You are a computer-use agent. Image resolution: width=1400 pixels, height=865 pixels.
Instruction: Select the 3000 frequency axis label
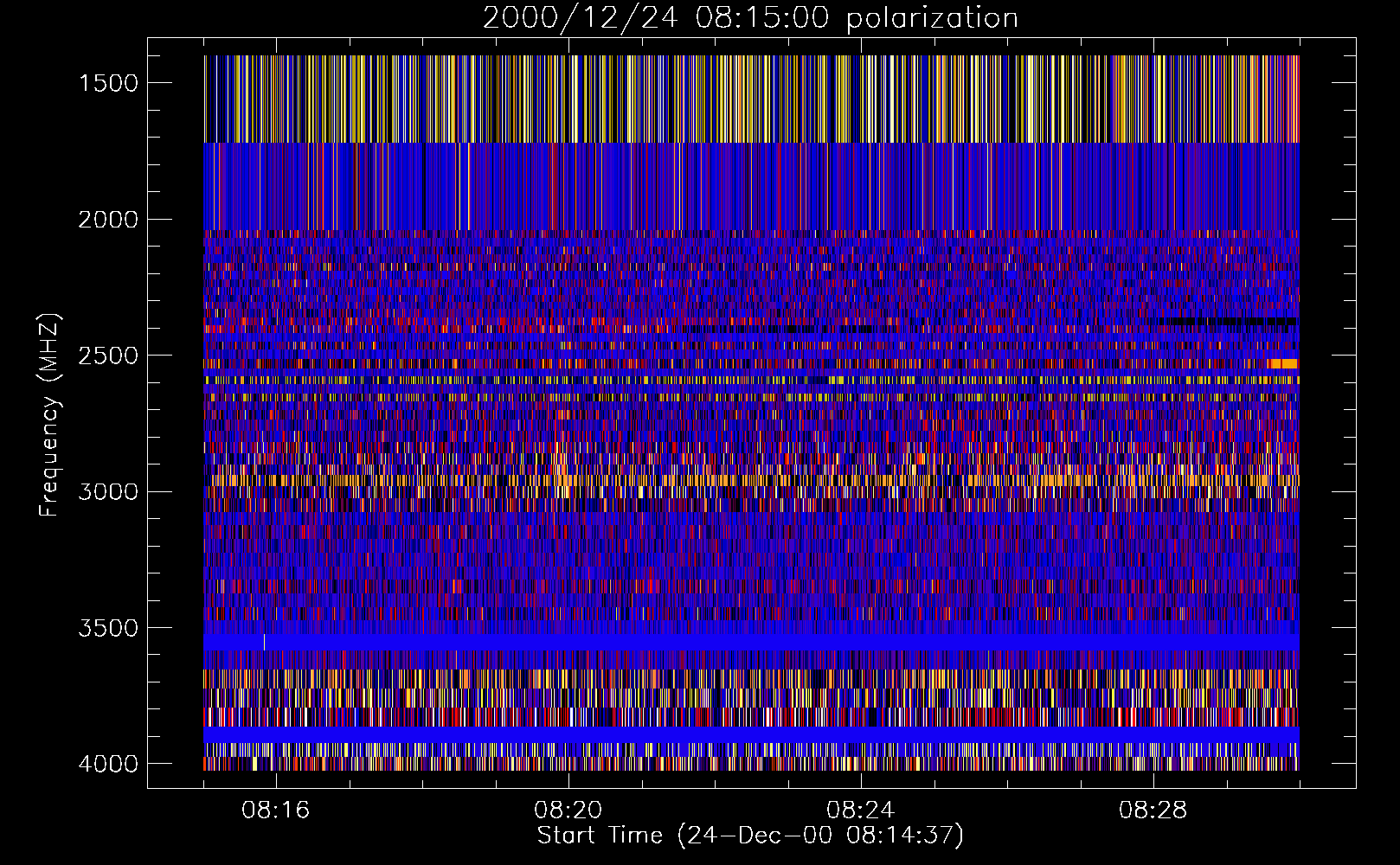click(108, 492)
